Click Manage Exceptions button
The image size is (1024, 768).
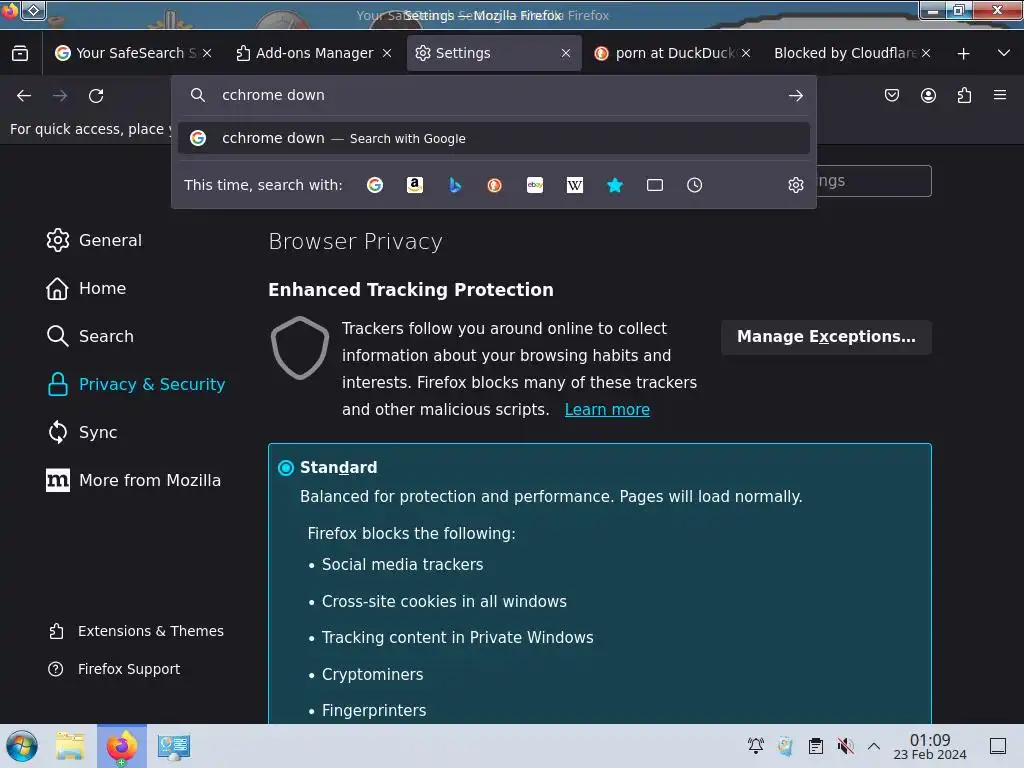point(826,337)
